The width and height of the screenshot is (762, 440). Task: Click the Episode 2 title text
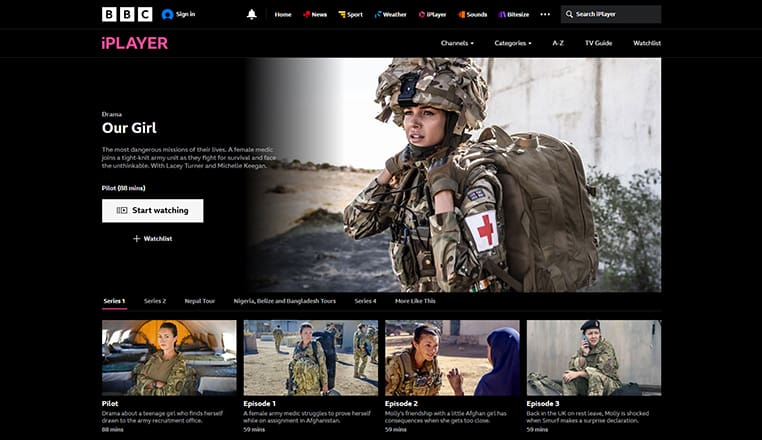(x=401, y=404)
